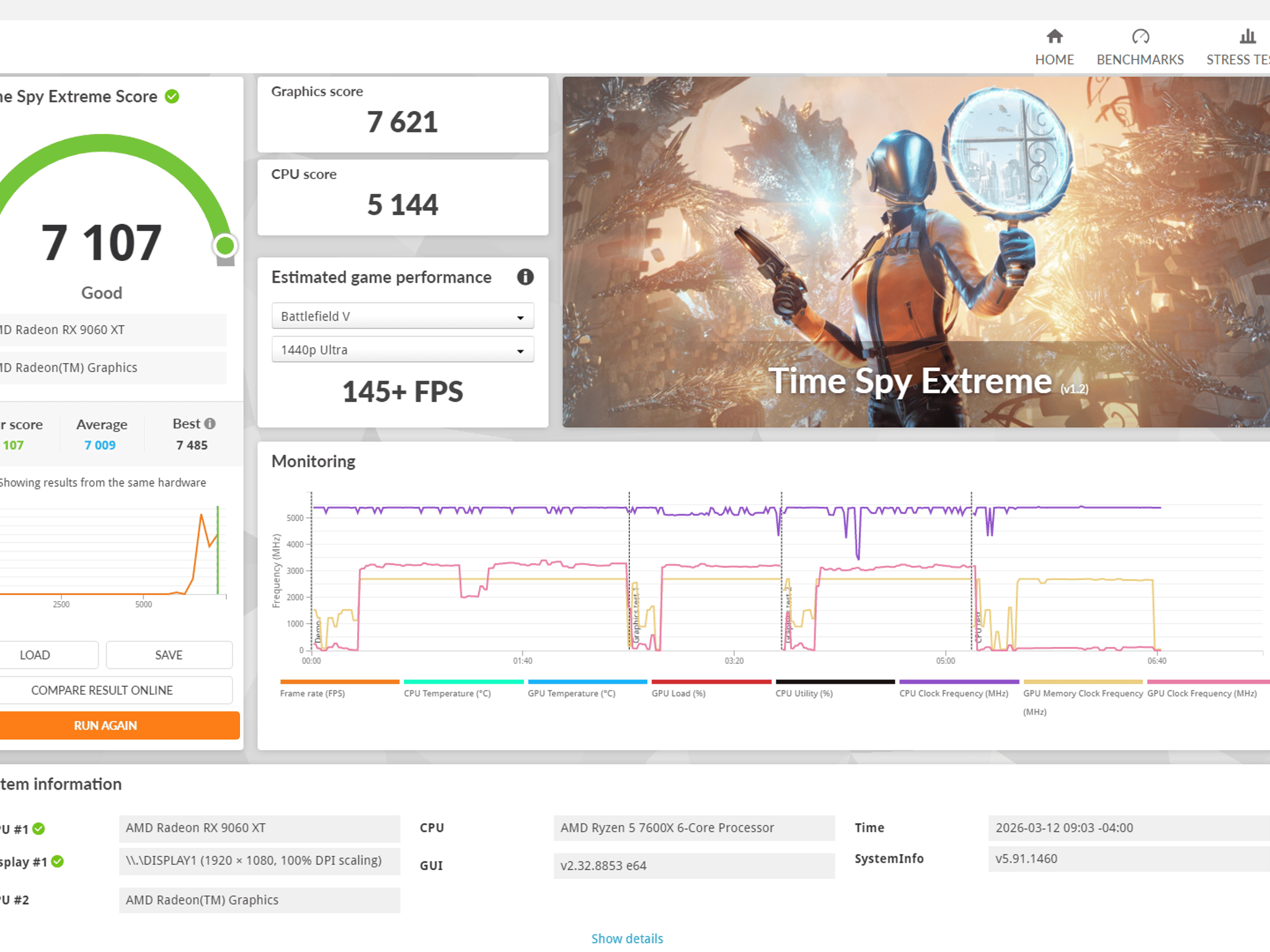The width and height of the screenshot is (1270, 952).
Task: Click the info icon next to Best
Action: (210, 424)
